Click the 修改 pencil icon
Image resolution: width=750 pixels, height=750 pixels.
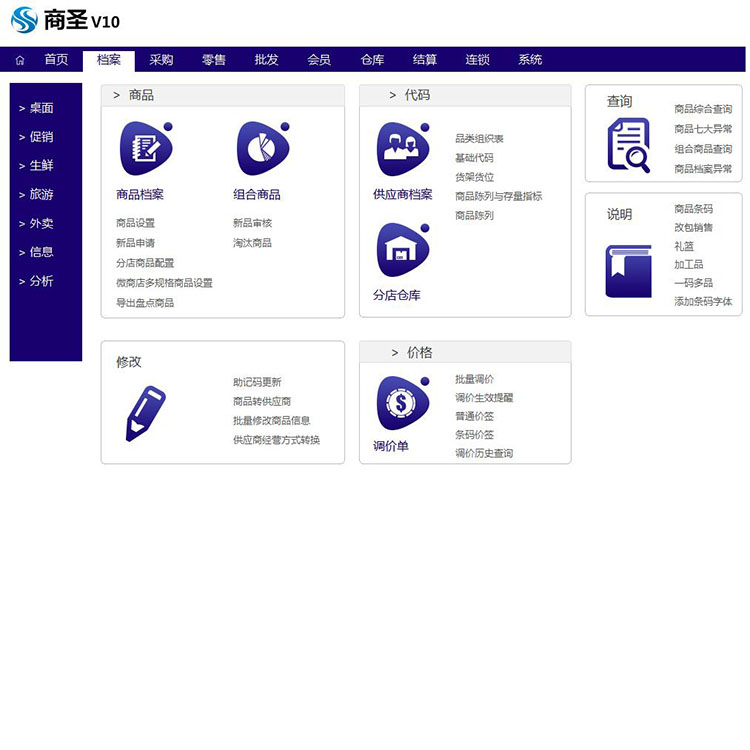tap(145, 414)
